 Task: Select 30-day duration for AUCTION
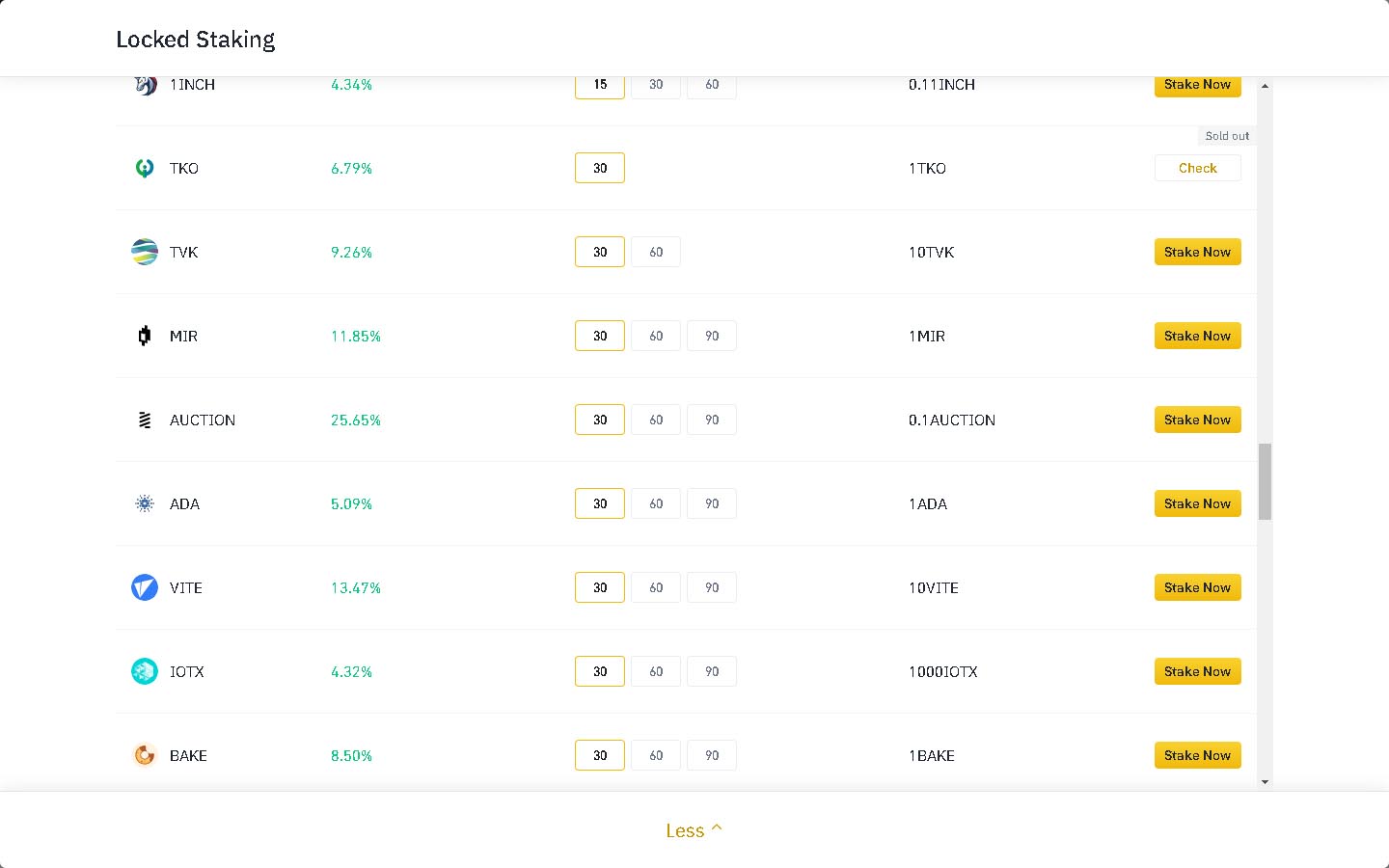pyautogui.click(x=600, y=420)
